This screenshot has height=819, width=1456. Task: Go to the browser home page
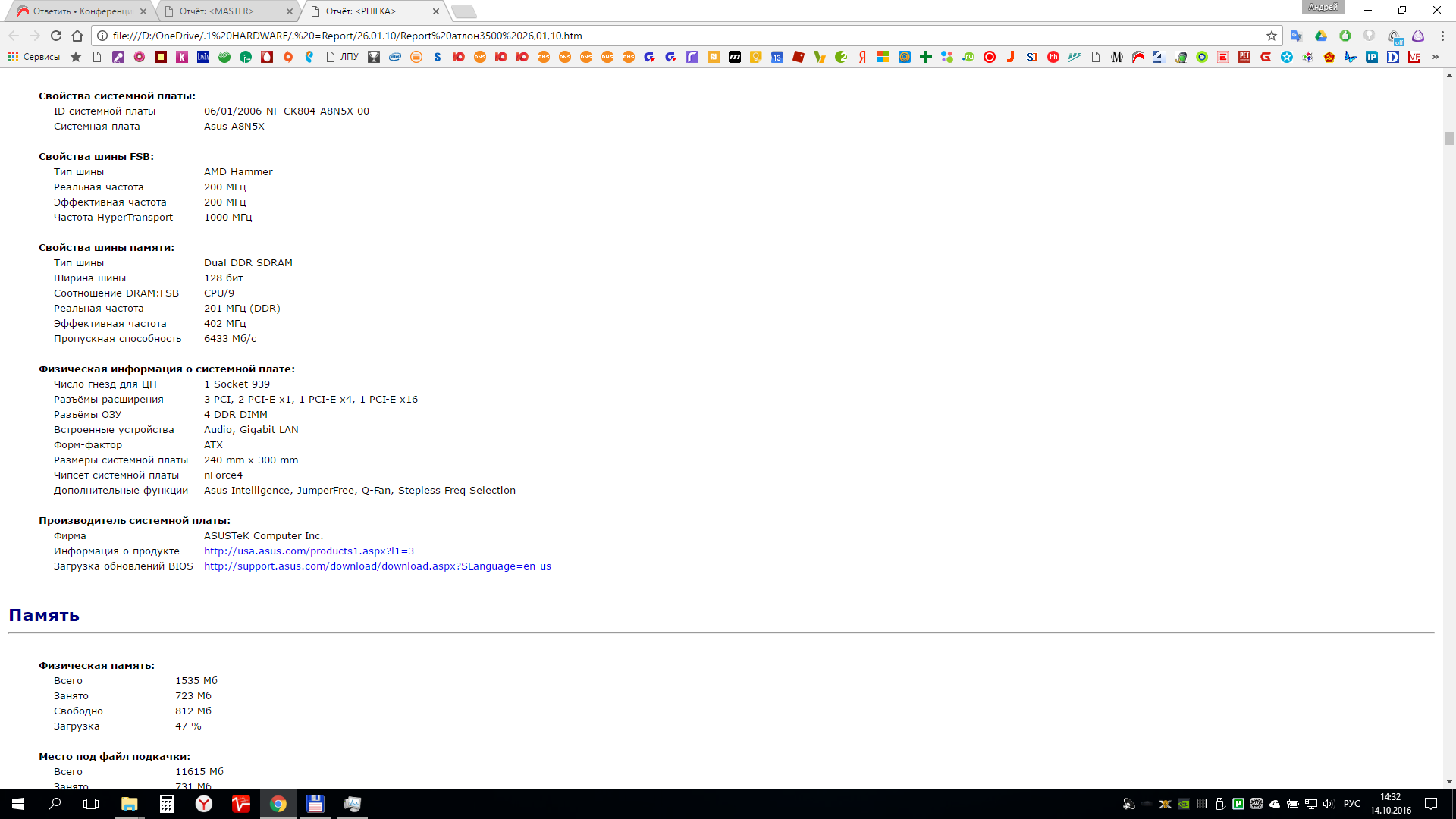[77, 36]
